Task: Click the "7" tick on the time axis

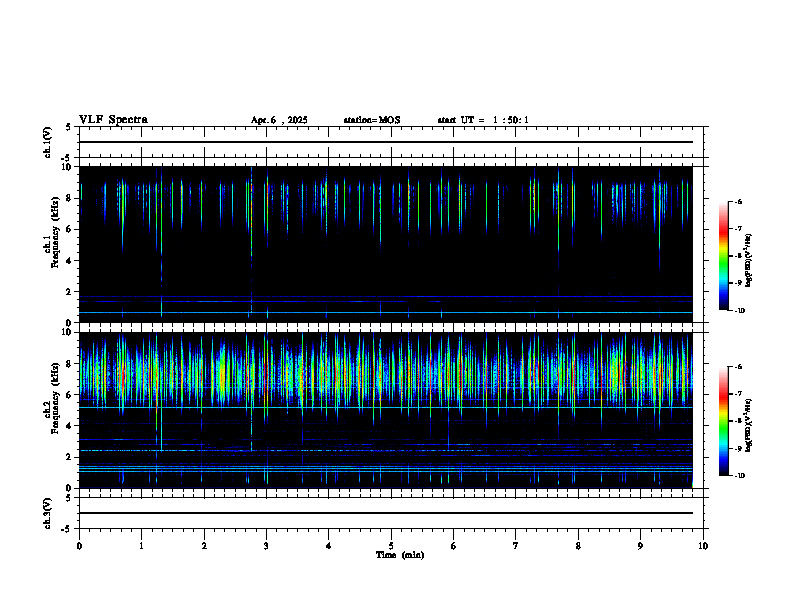Action: coord(516,546)
